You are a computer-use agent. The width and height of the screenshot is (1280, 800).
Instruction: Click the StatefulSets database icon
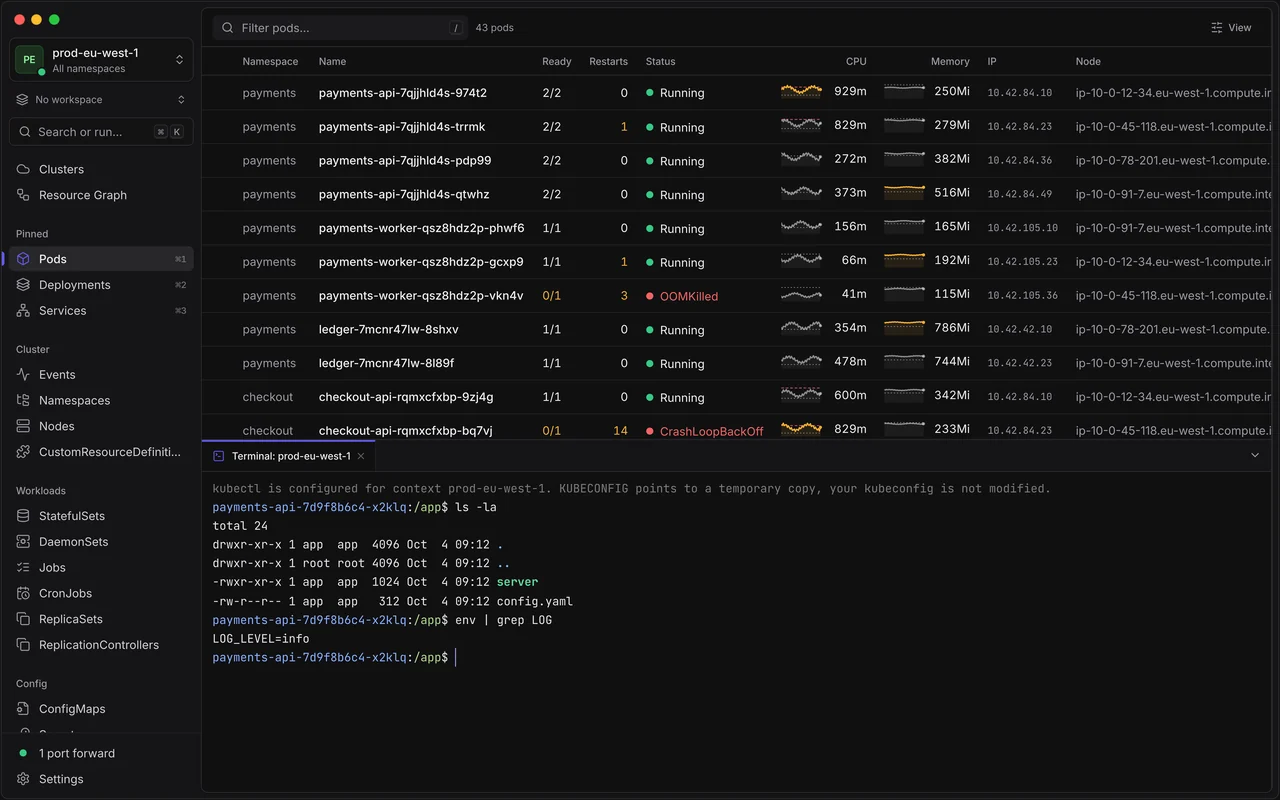point(23,516)
